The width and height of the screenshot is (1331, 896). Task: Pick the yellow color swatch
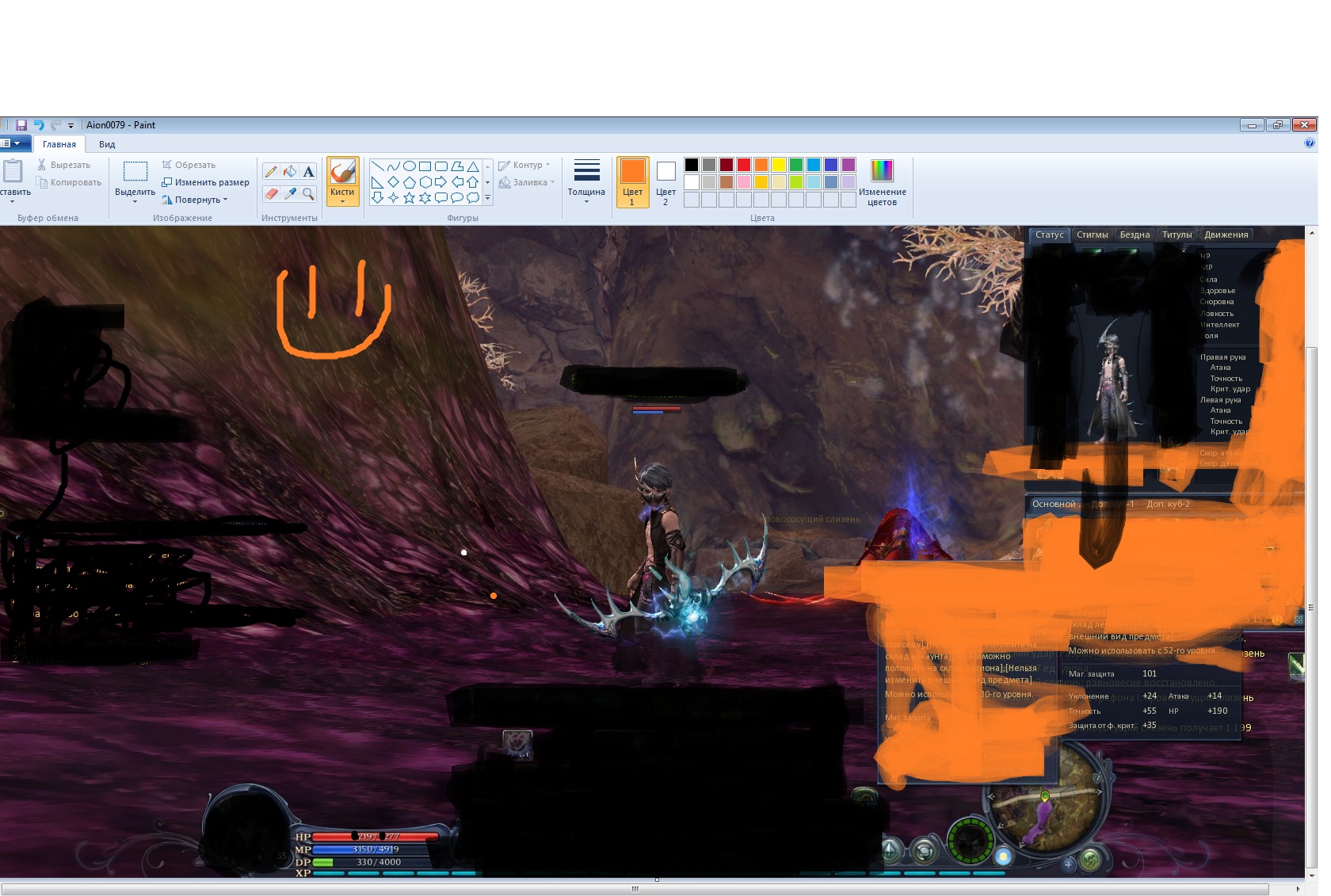(x=779, y=165)
